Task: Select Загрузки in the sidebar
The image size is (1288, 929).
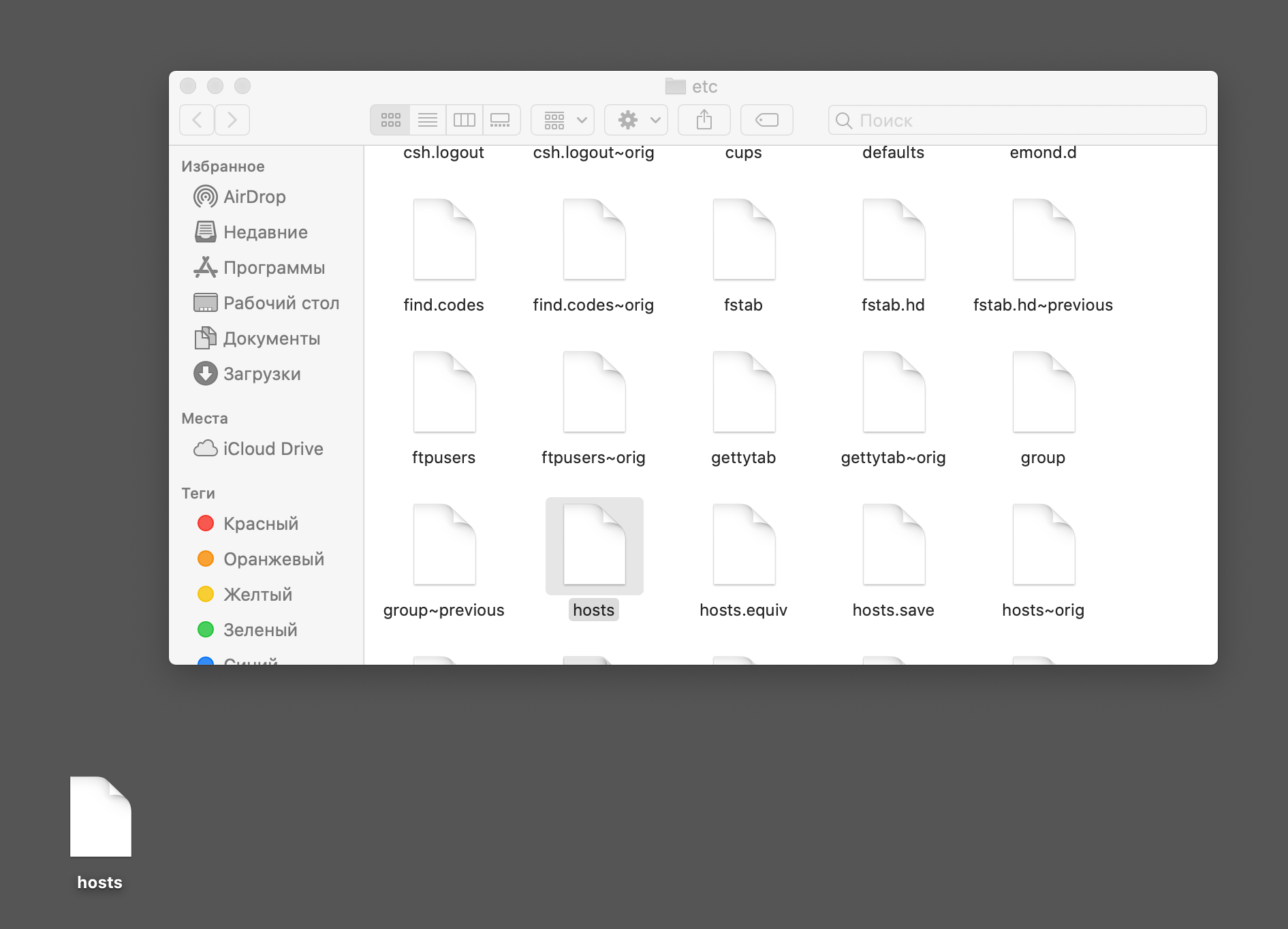Action: [262, 374]
